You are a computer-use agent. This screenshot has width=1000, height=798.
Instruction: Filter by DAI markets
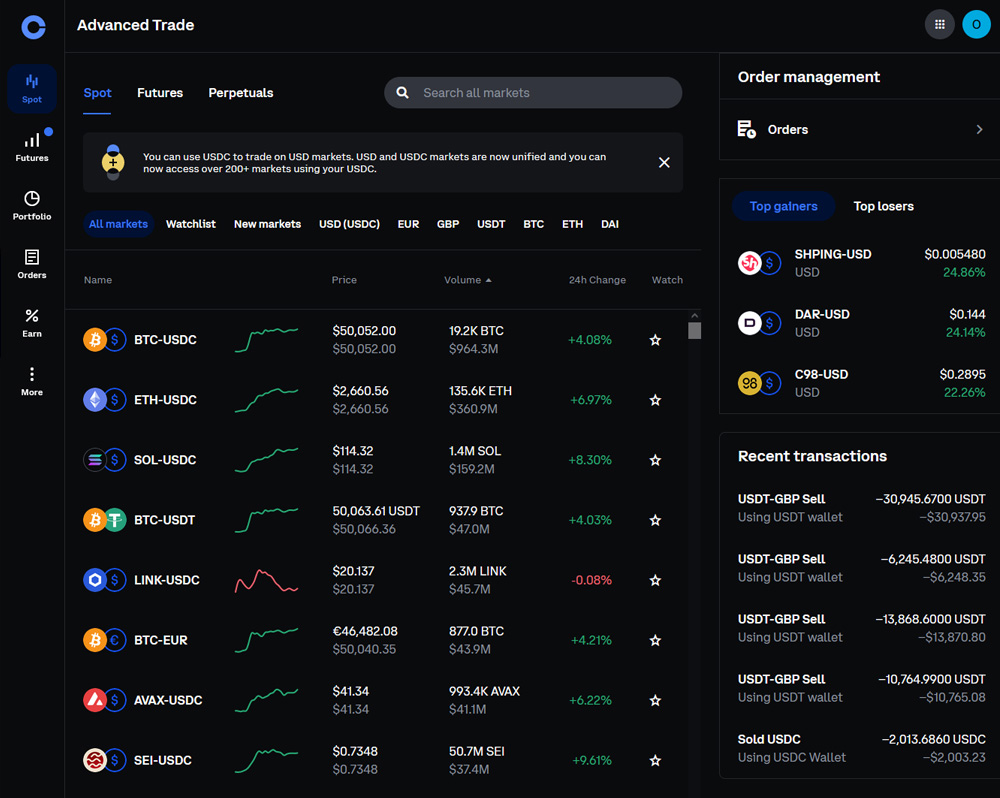click(x=610, y=224)
